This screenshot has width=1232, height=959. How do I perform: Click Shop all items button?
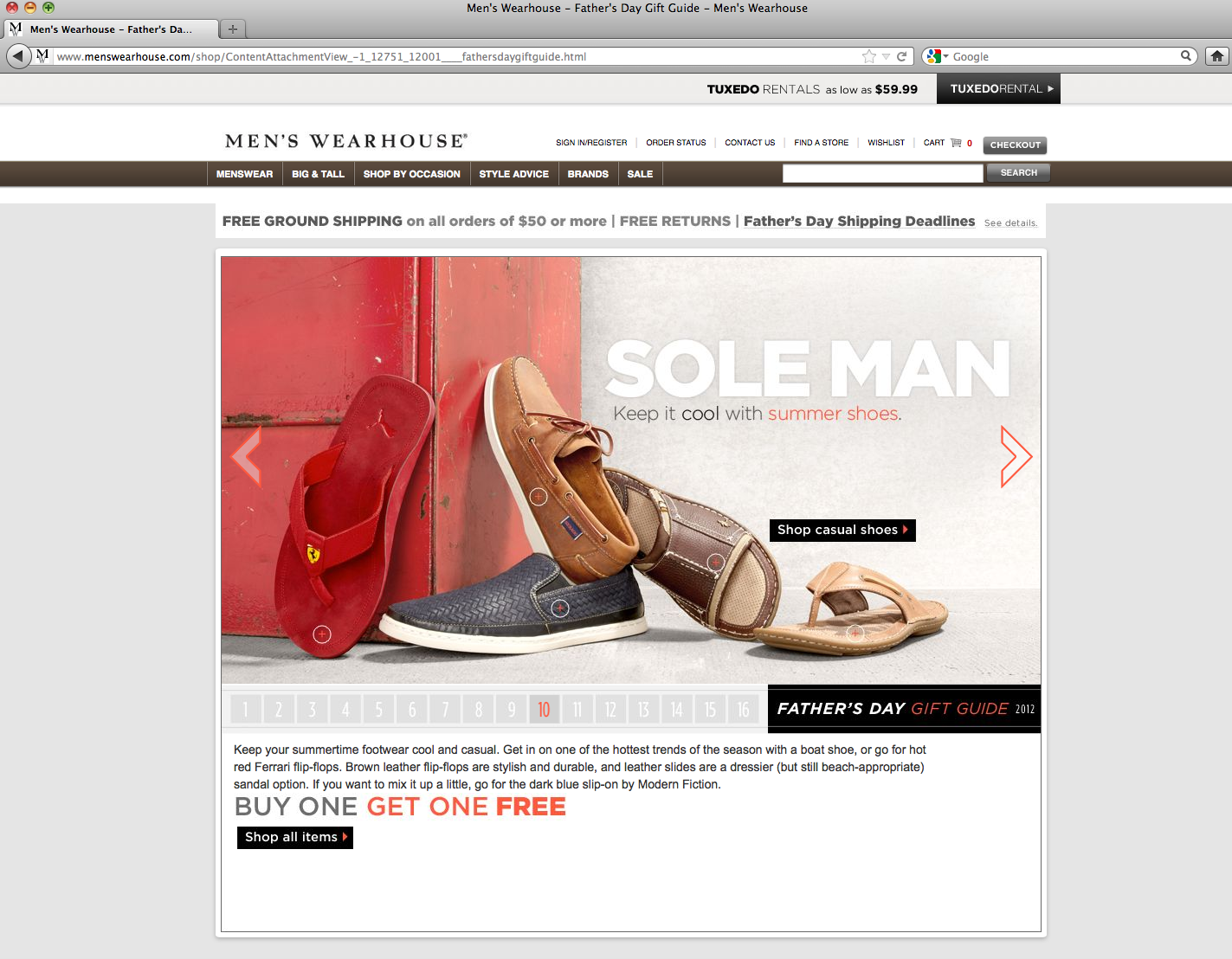[x=295, y=837]
